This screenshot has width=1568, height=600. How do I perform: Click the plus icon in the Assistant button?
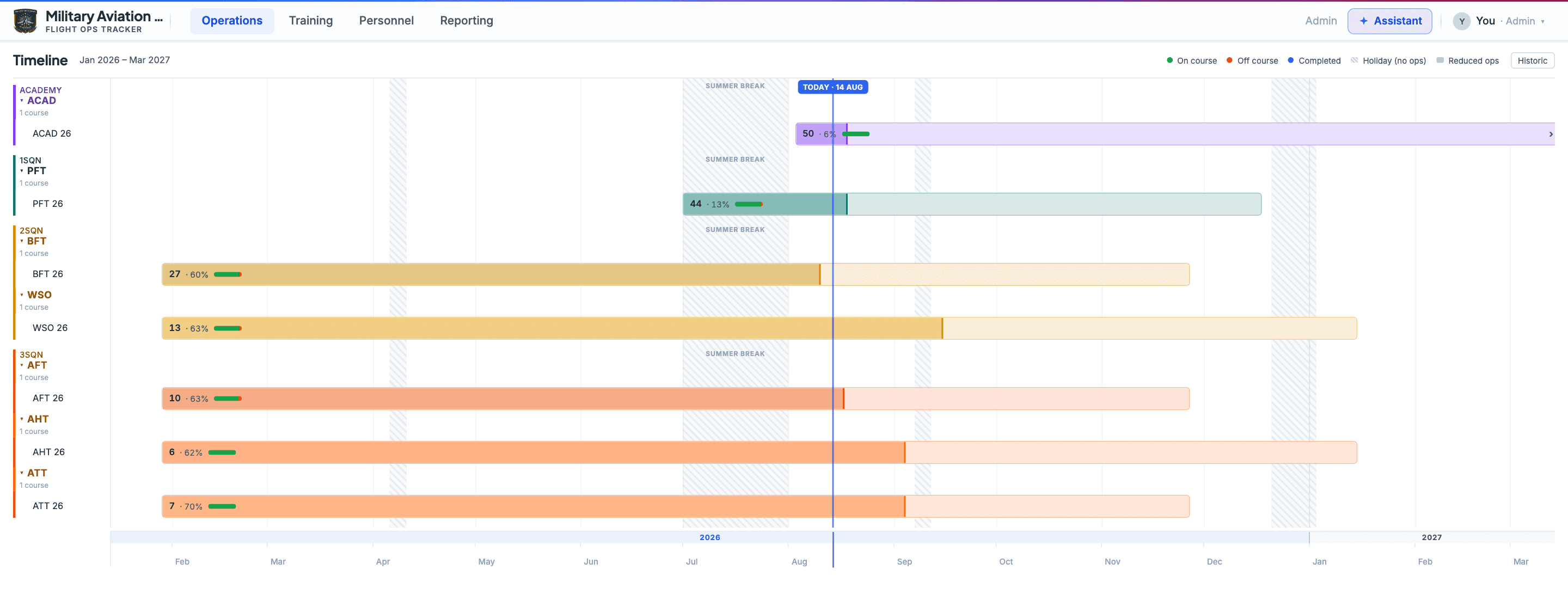[1363, 21]
